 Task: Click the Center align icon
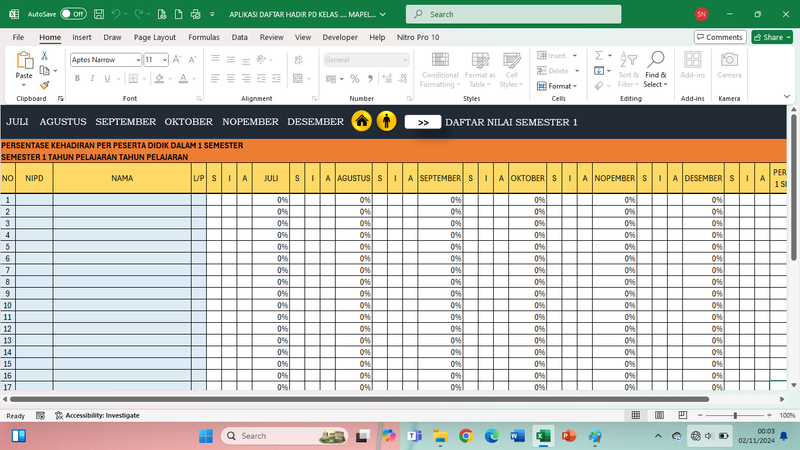[231, 78]
